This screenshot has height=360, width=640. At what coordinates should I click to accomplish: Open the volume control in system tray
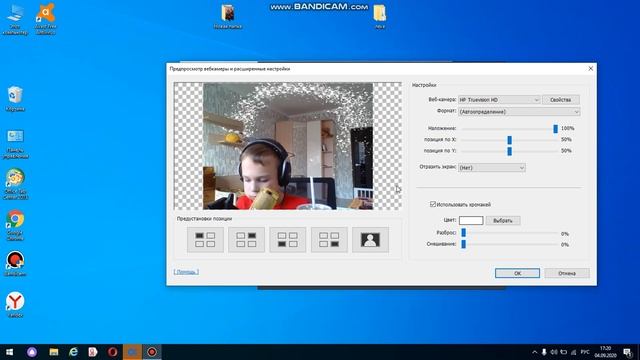tap(554, 352)
